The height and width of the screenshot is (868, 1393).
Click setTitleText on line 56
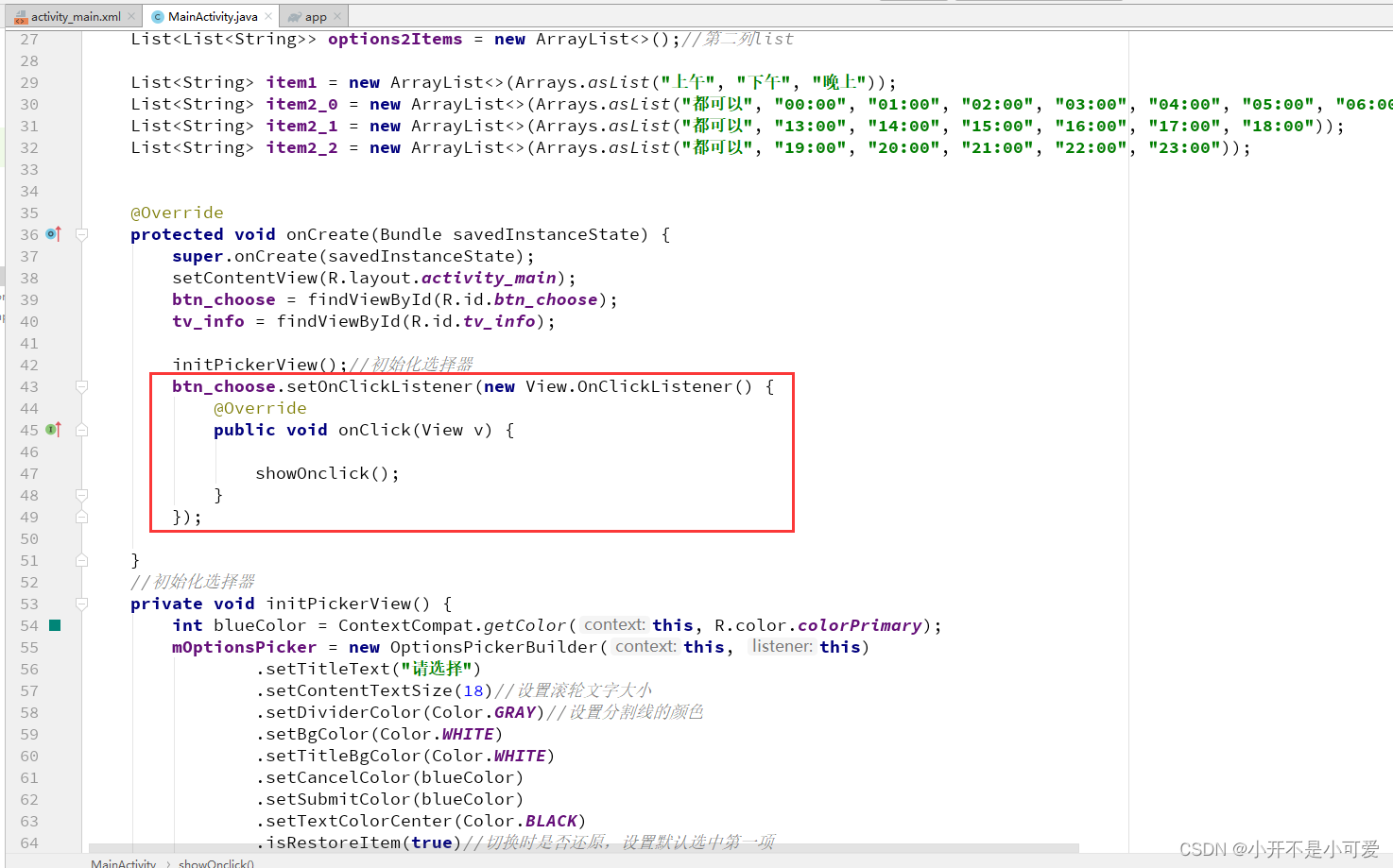click(x=328, y=669)
